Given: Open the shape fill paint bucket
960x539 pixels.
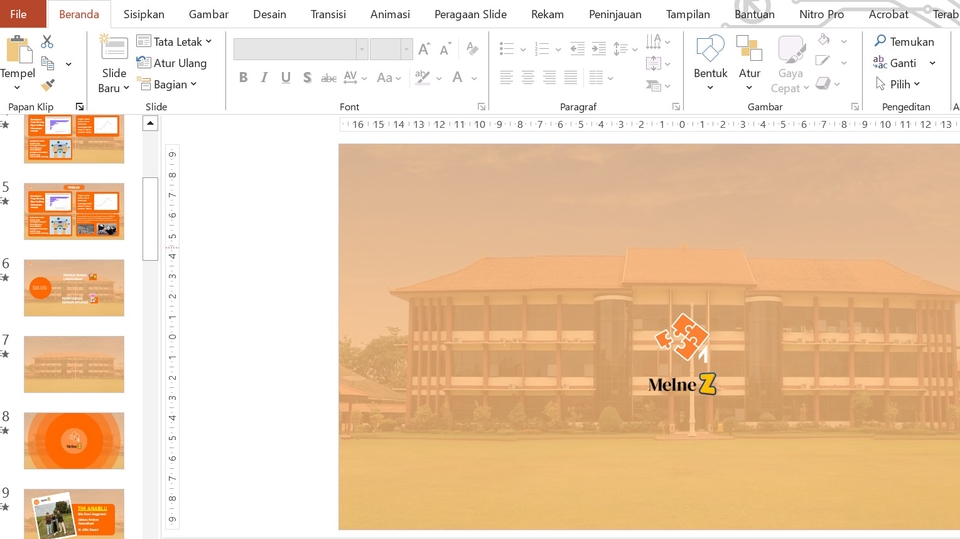Looking at the screenshot, I should pos(824,40).
